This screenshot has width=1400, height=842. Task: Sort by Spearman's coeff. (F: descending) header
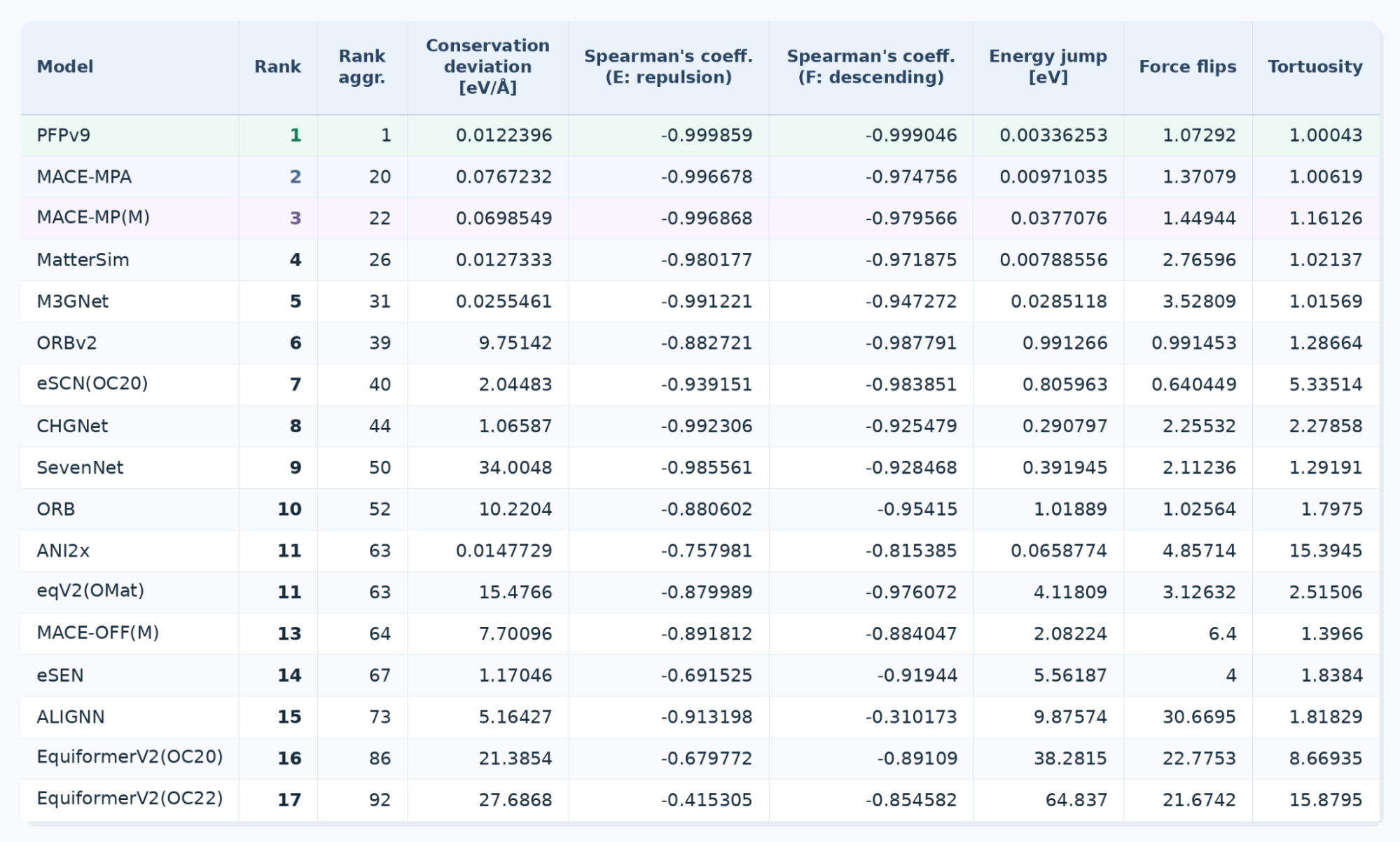point(871,67)
